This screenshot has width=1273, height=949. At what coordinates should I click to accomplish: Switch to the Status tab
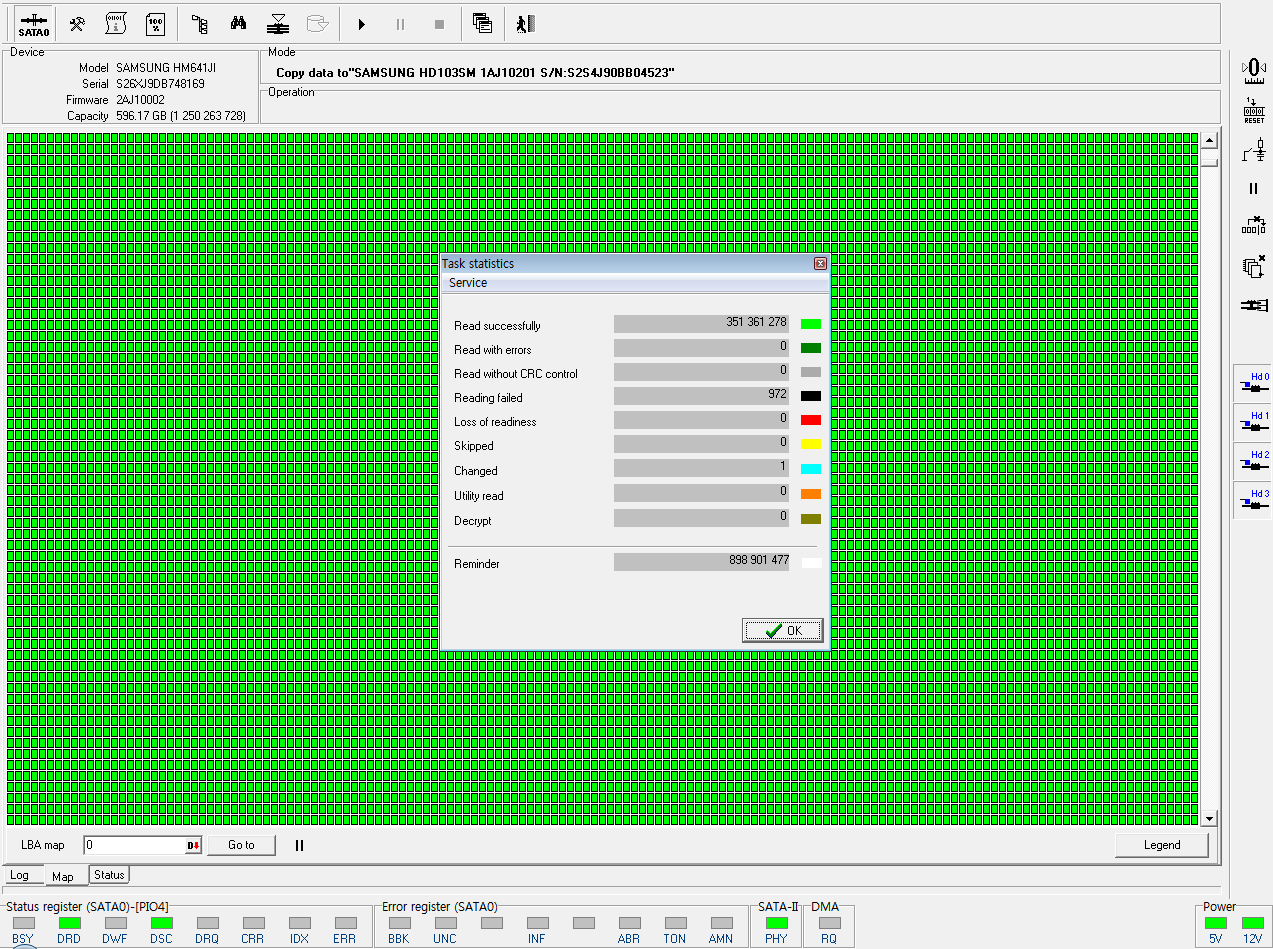pyautogui.click(x=109, y=875)
